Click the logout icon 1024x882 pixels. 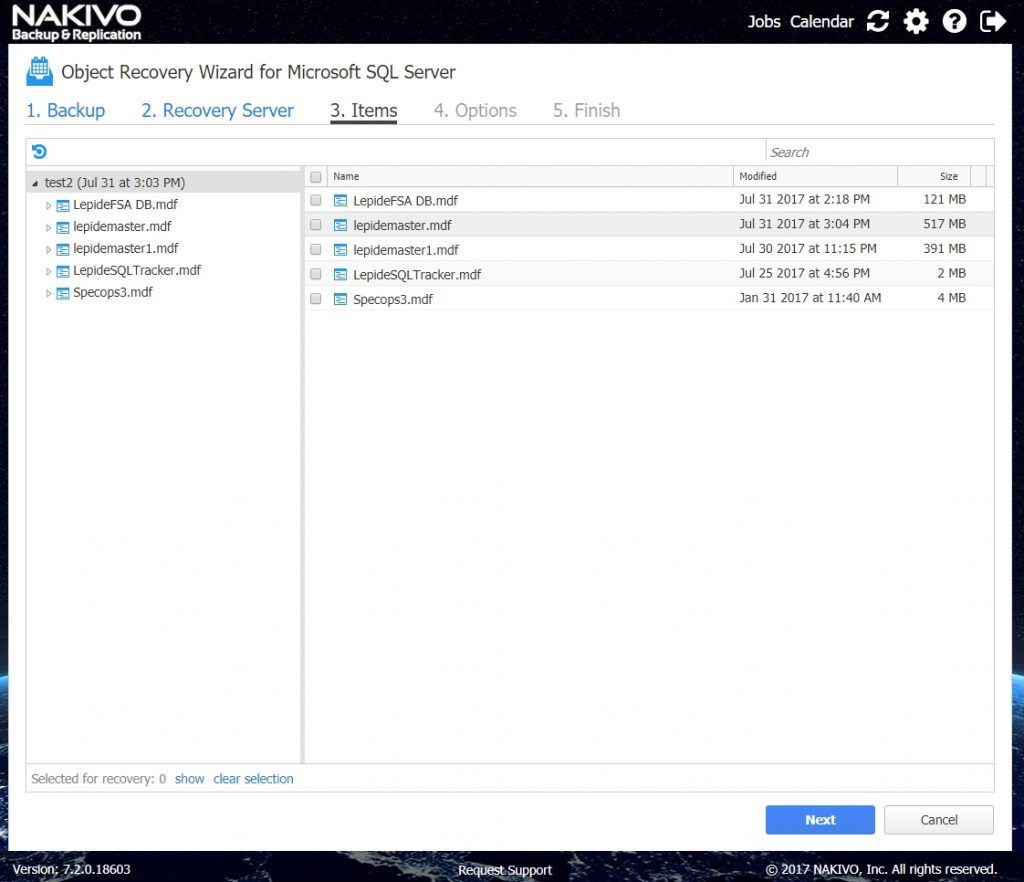click(991, 21)
